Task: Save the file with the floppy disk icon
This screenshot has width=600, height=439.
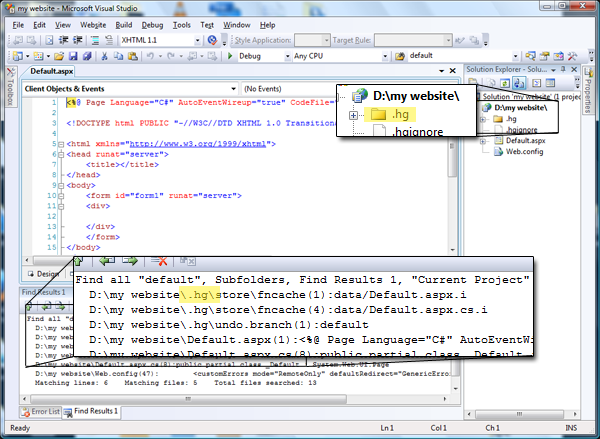Action: coord(73,56)
